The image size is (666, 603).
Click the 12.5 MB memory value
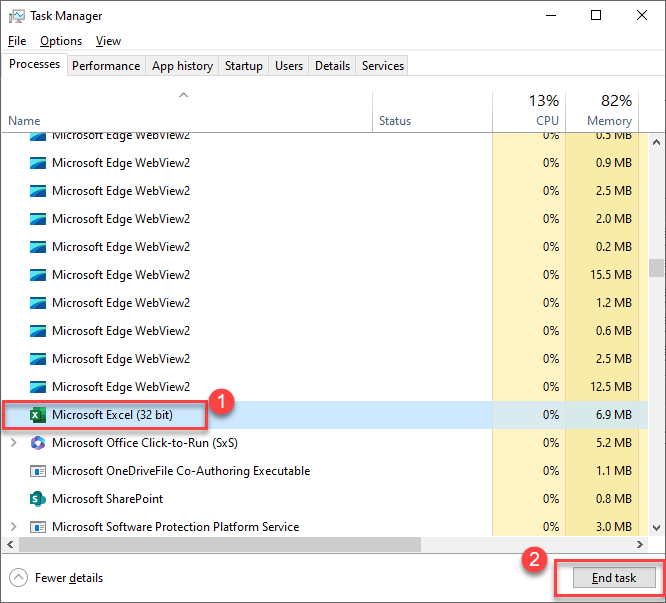[x=611, y=387]
